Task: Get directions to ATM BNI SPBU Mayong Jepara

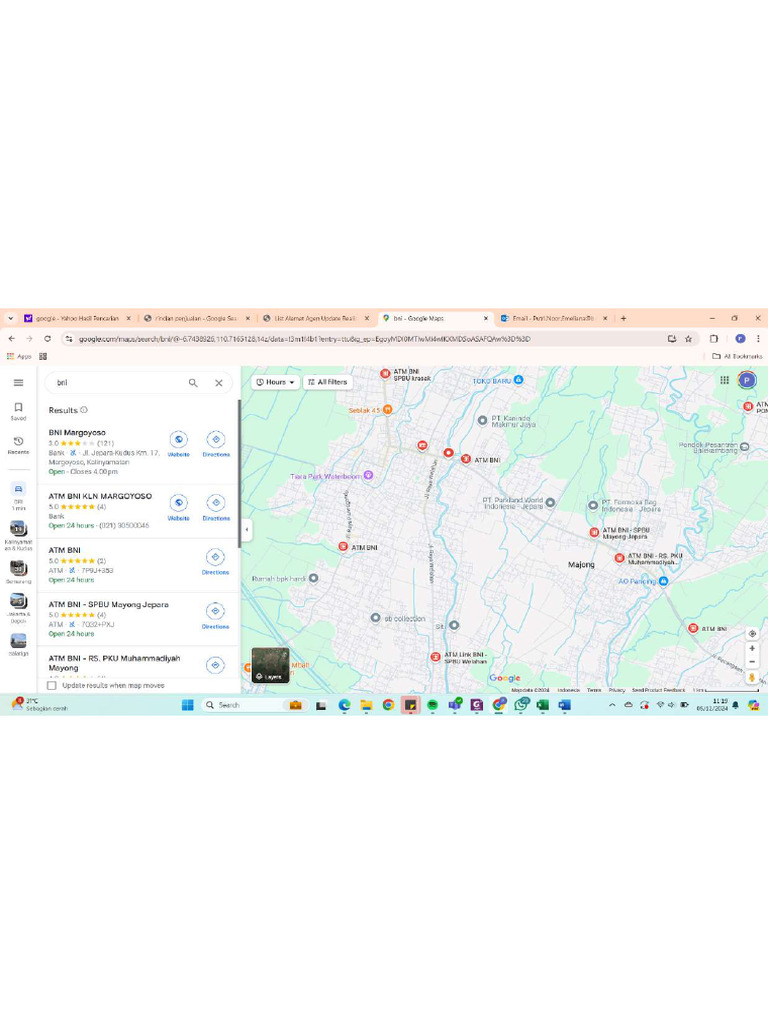Action: click(x=216, y=616)
